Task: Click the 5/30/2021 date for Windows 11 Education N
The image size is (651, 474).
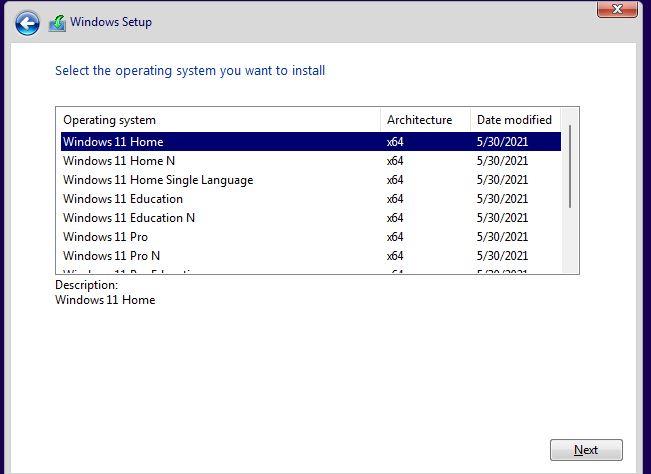Action: point(502,218)
